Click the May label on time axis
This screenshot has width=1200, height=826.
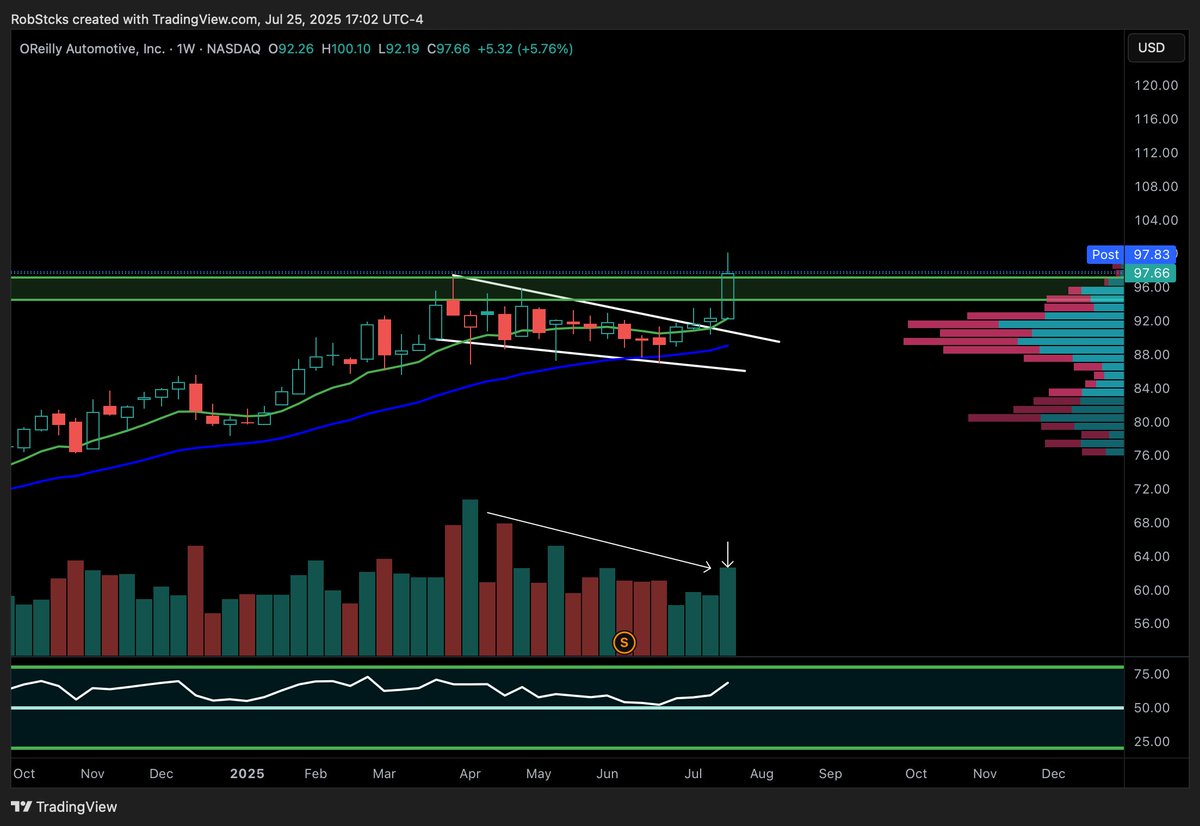point(538,774)
